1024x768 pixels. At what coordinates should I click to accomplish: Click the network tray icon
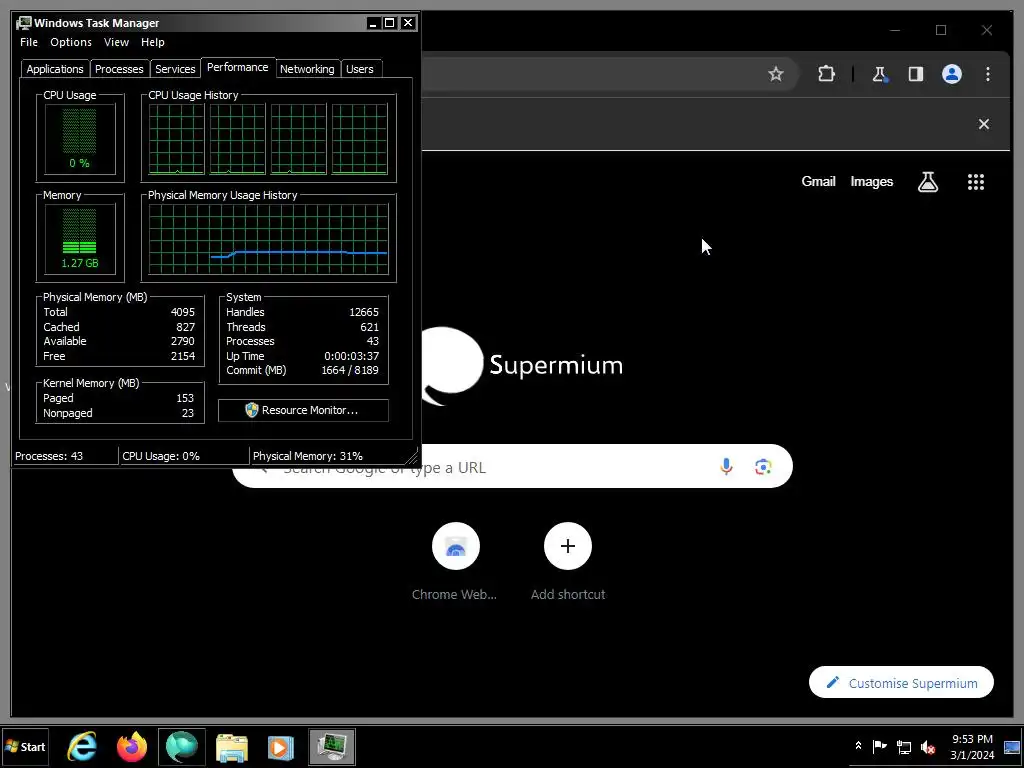tap(904, 746)
